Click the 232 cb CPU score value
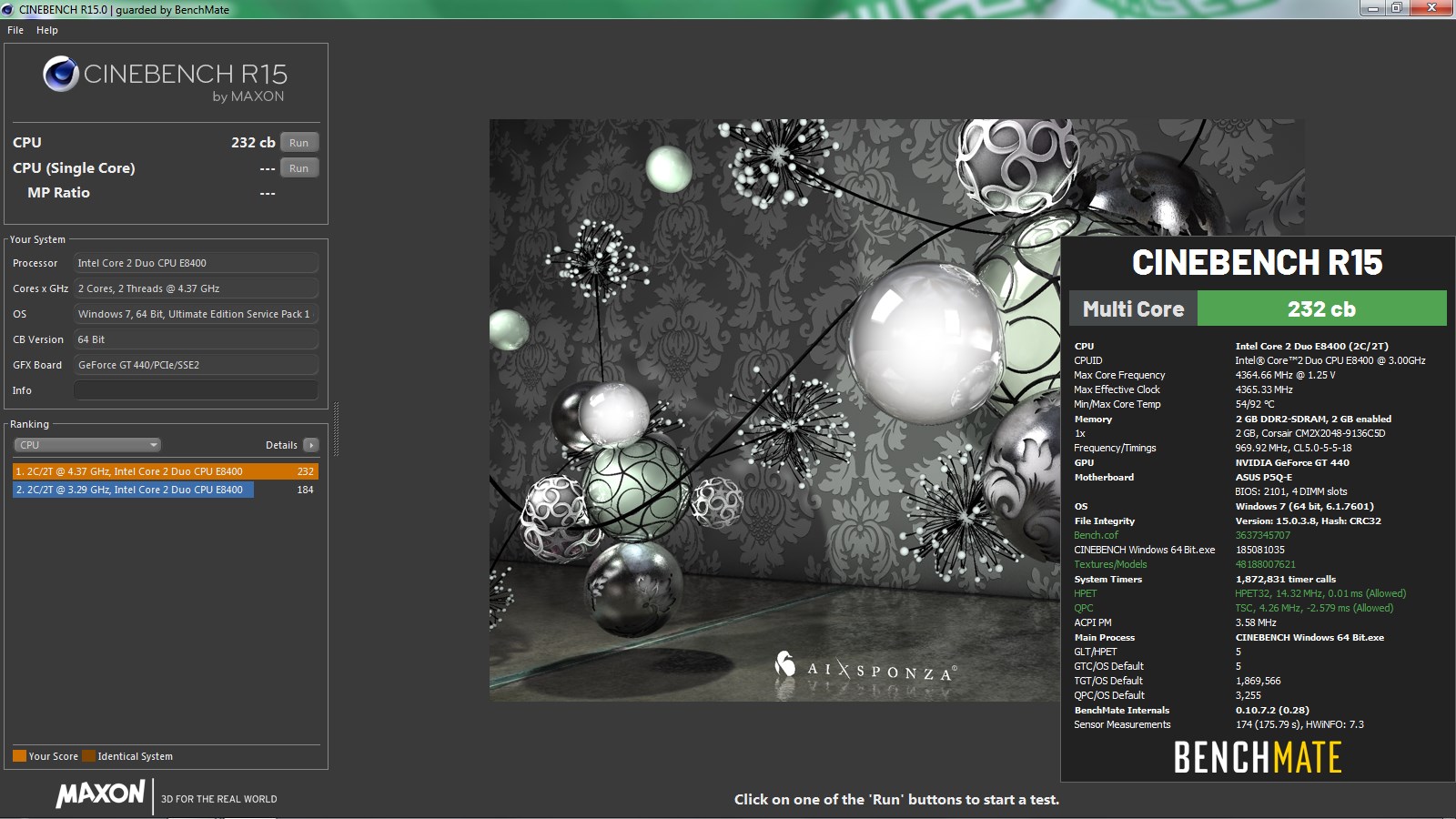 [x=253, y=143]
